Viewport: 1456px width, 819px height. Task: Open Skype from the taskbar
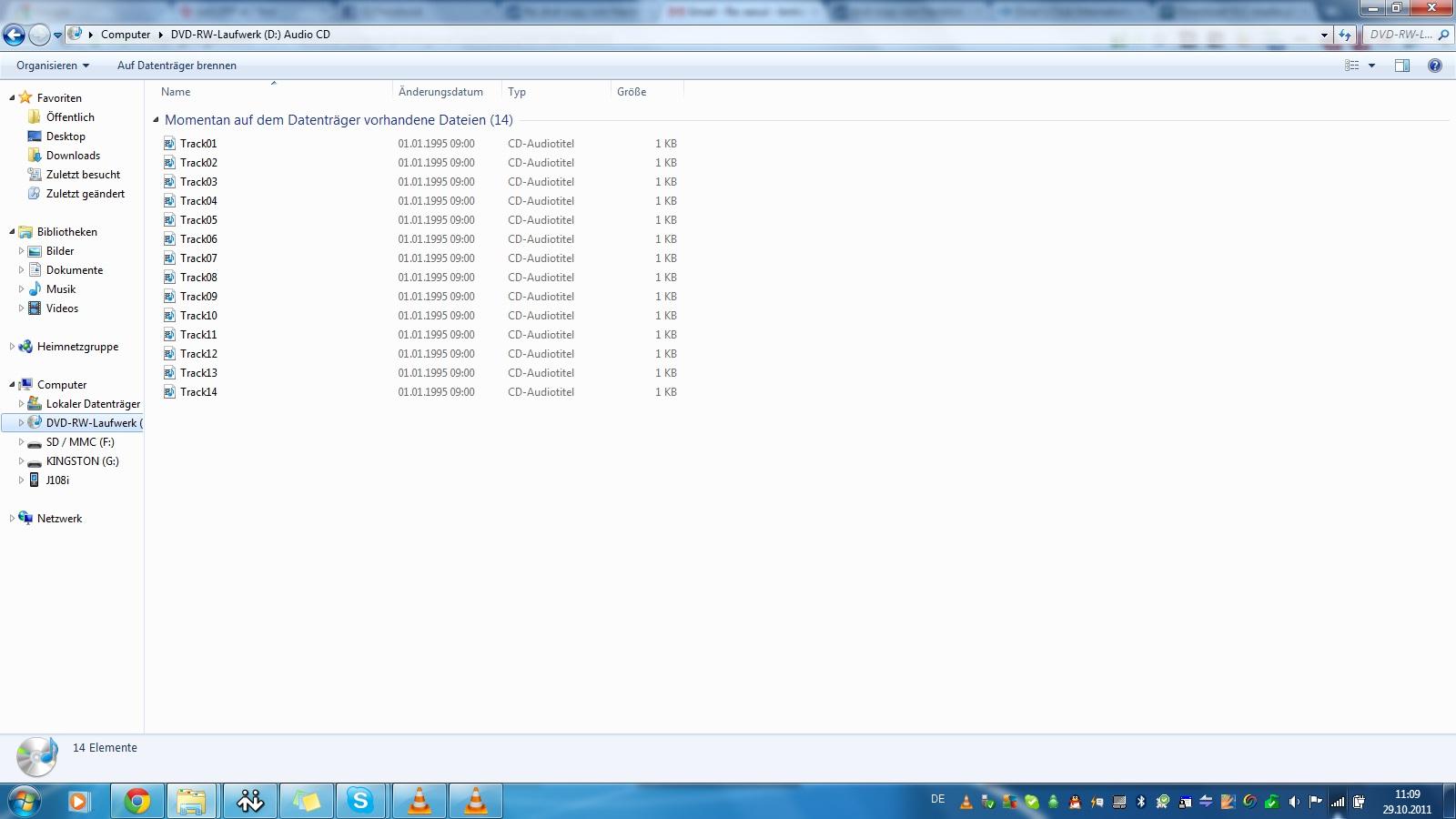pos(361,801)
